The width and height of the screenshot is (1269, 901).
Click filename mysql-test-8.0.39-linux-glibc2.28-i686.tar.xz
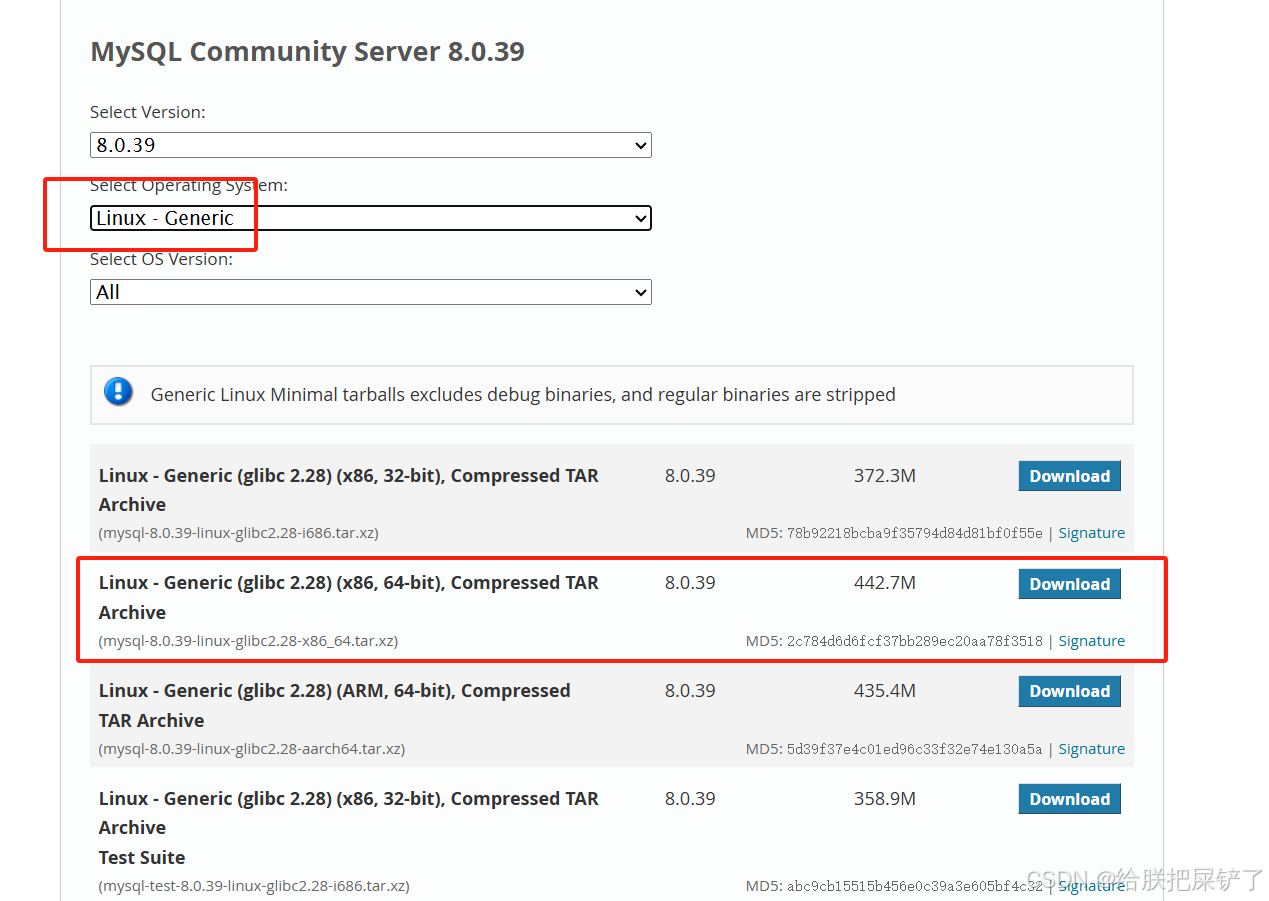point(253,886)
